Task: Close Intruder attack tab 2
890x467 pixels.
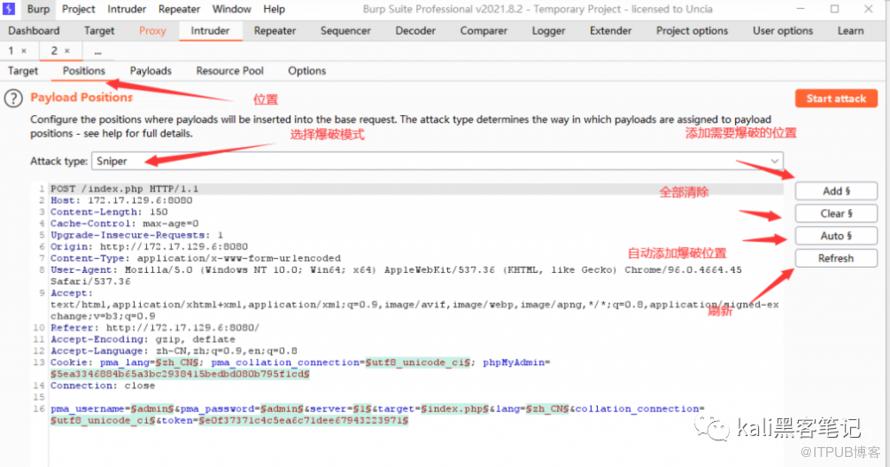Action: pyautogui.click(x=67, y=51)
